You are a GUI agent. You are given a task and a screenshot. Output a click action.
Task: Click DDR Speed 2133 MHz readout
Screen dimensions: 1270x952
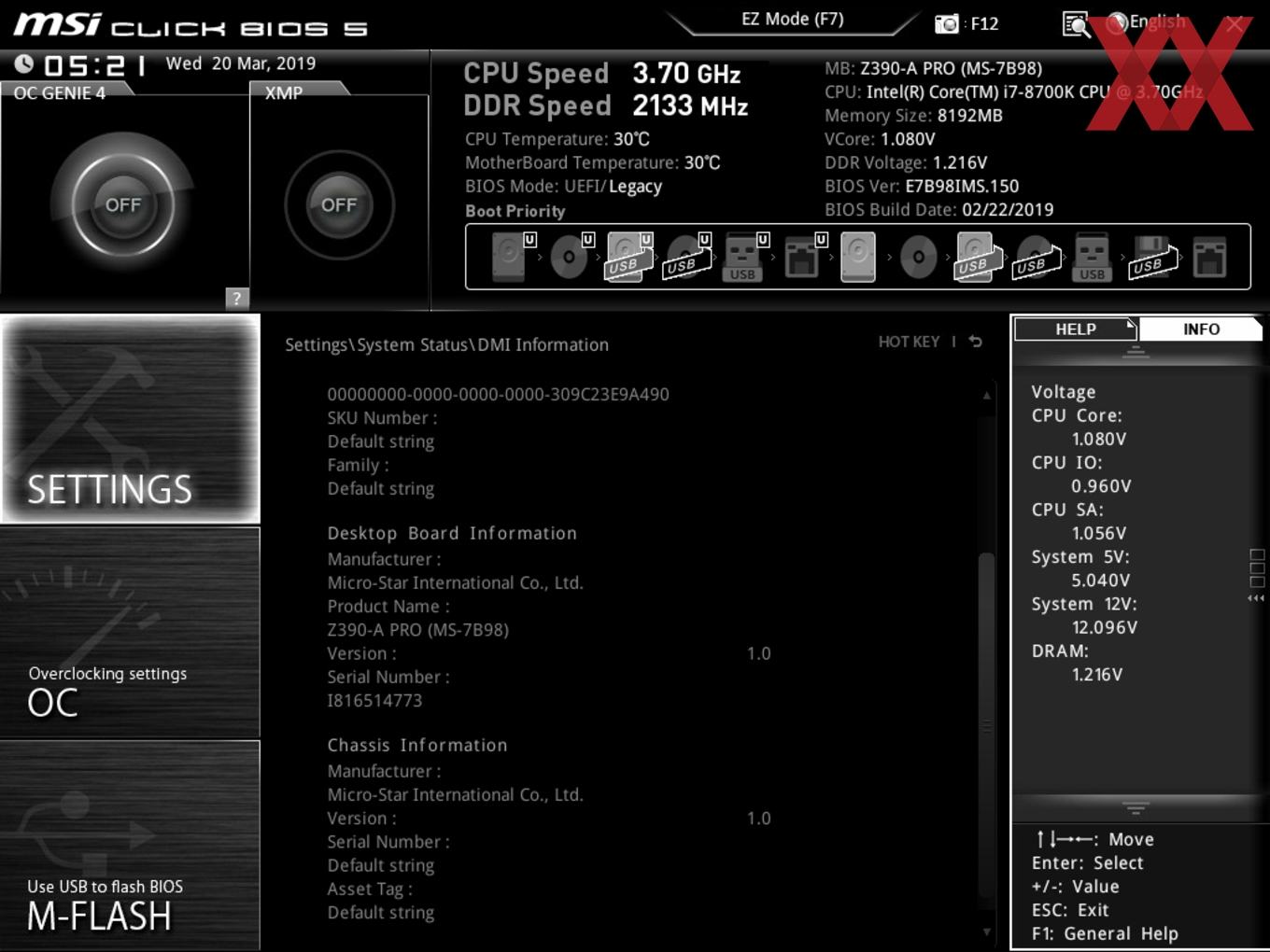pos(606,105)
